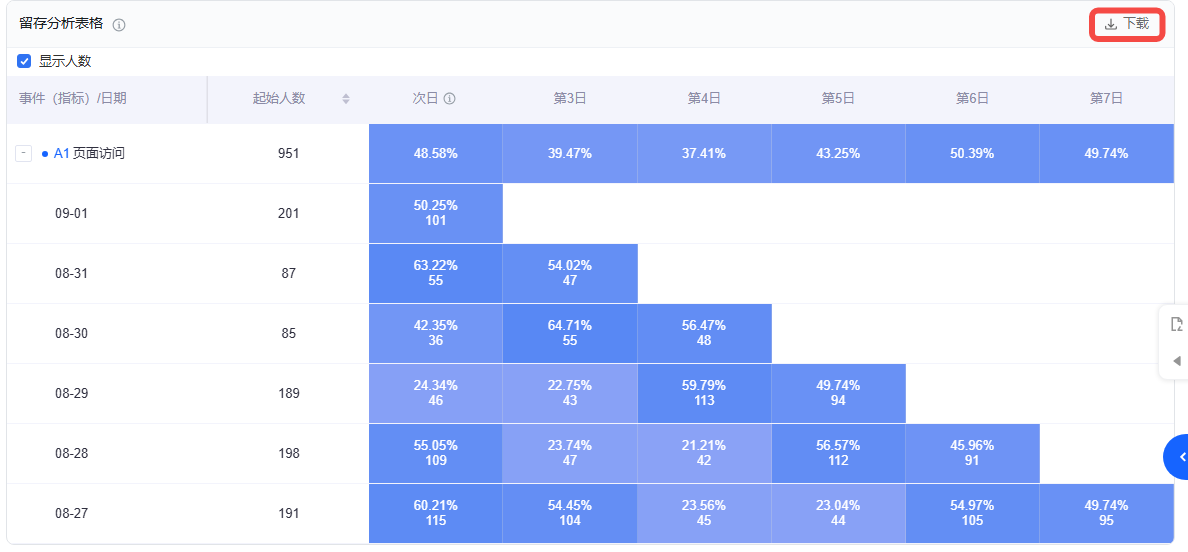Select the 08-29 date row label

[71, 394]
